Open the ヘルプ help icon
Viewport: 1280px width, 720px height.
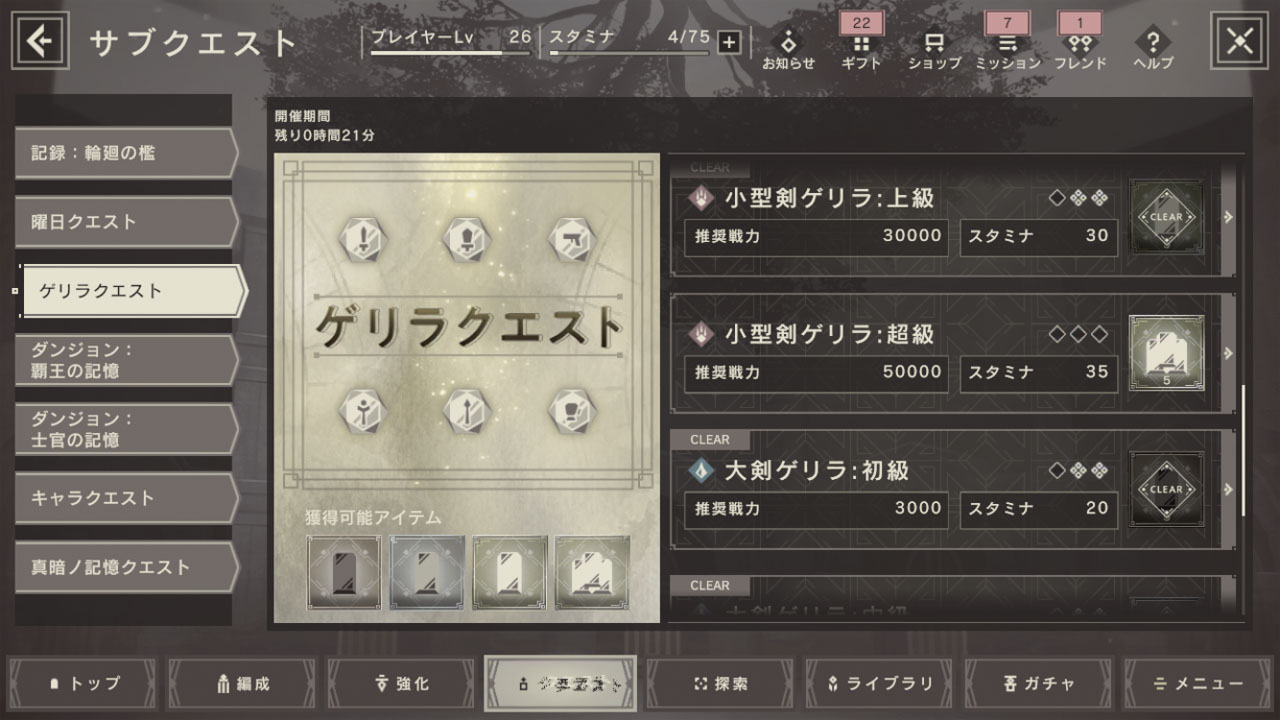tap(1153, 42)
